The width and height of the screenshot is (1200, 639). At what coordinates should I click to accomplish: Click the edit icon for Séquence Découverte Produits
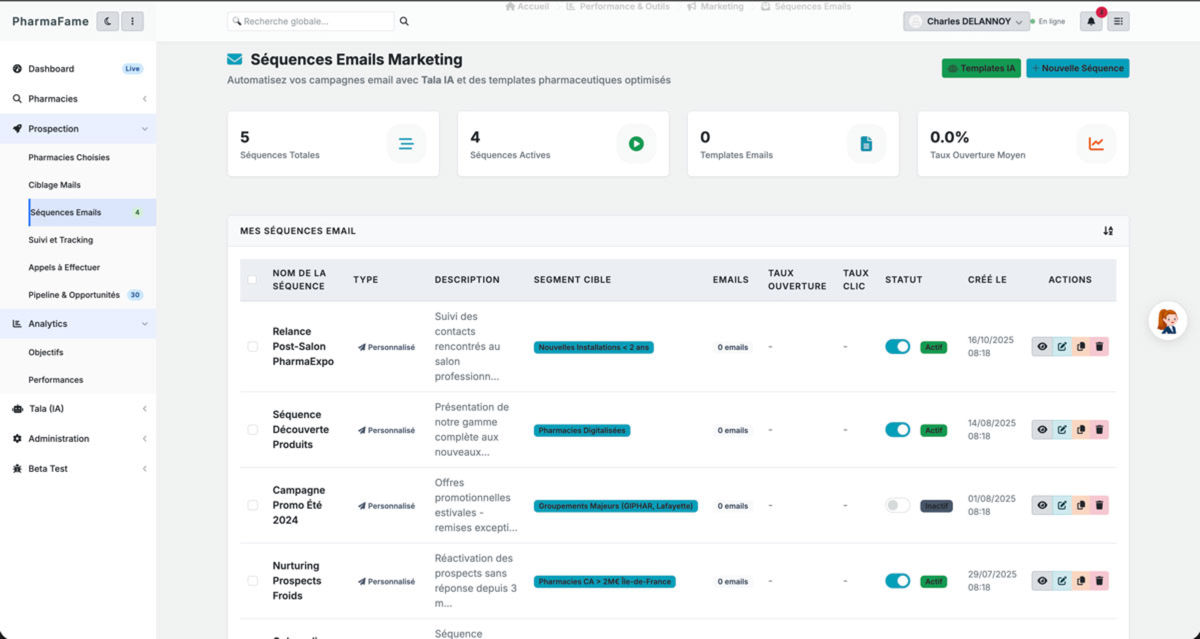[1060, 429]
